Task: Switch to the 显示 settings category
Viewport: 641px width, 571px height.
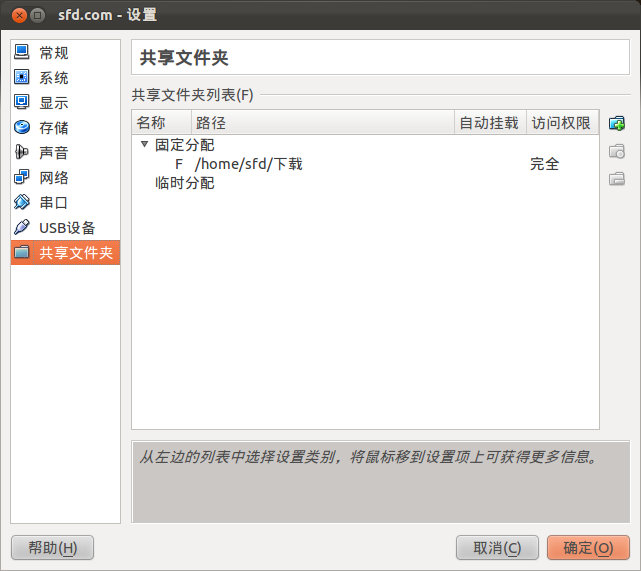Action: click(54, 103)
